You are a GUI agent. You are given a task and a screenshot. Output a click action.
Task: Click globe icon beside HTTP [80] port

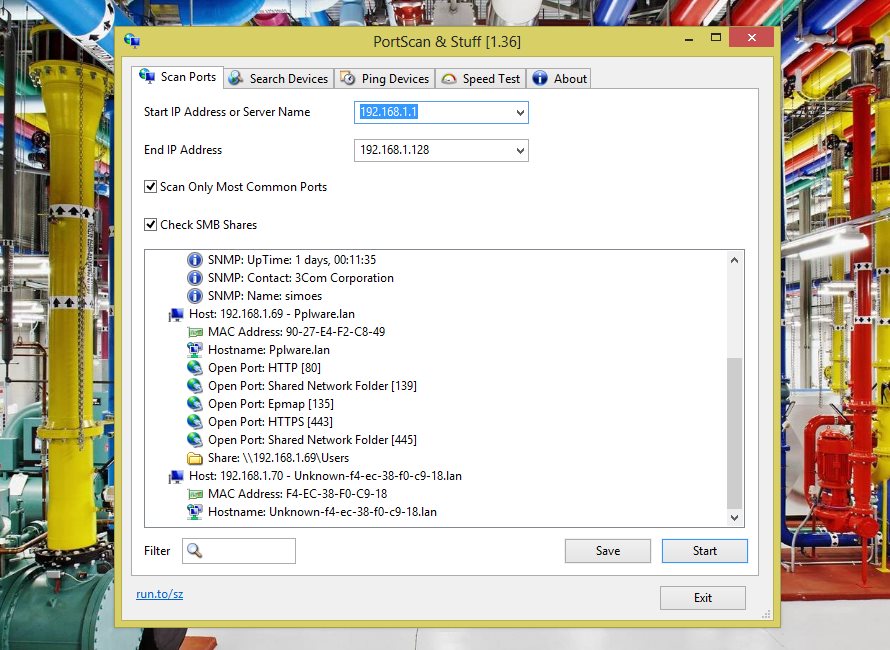195,368
